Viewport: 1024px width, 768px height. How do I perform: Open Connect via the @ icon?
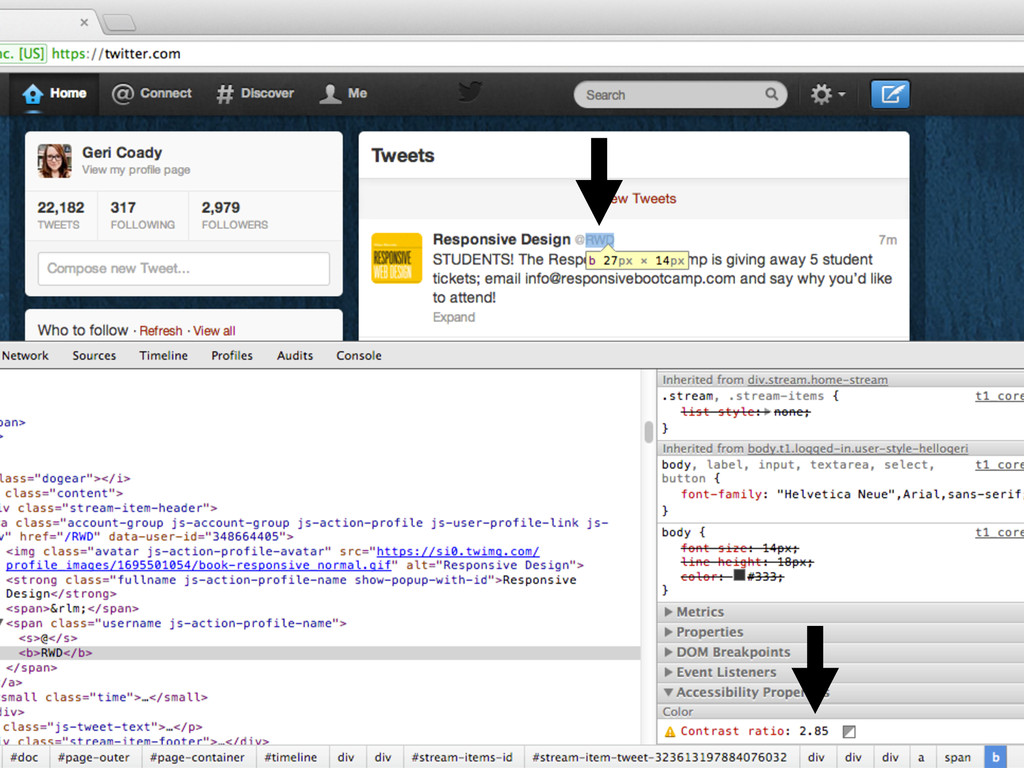(x=122, y=94)
